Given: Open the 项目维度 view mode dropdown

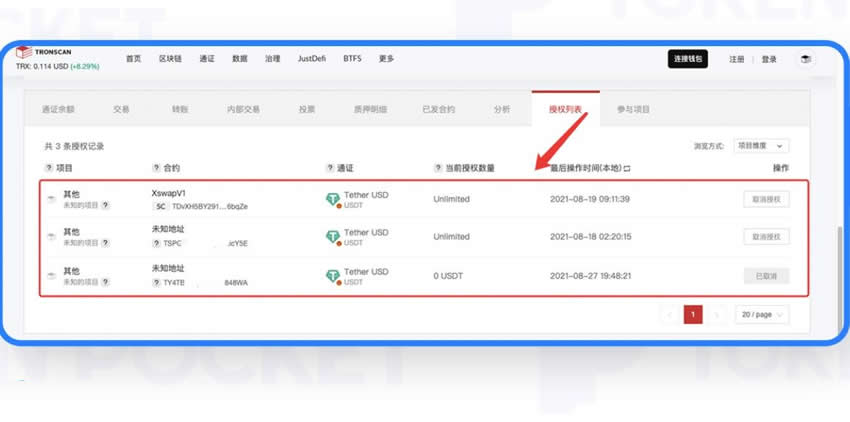Looking at the screenshot, I should click(760, 146).
